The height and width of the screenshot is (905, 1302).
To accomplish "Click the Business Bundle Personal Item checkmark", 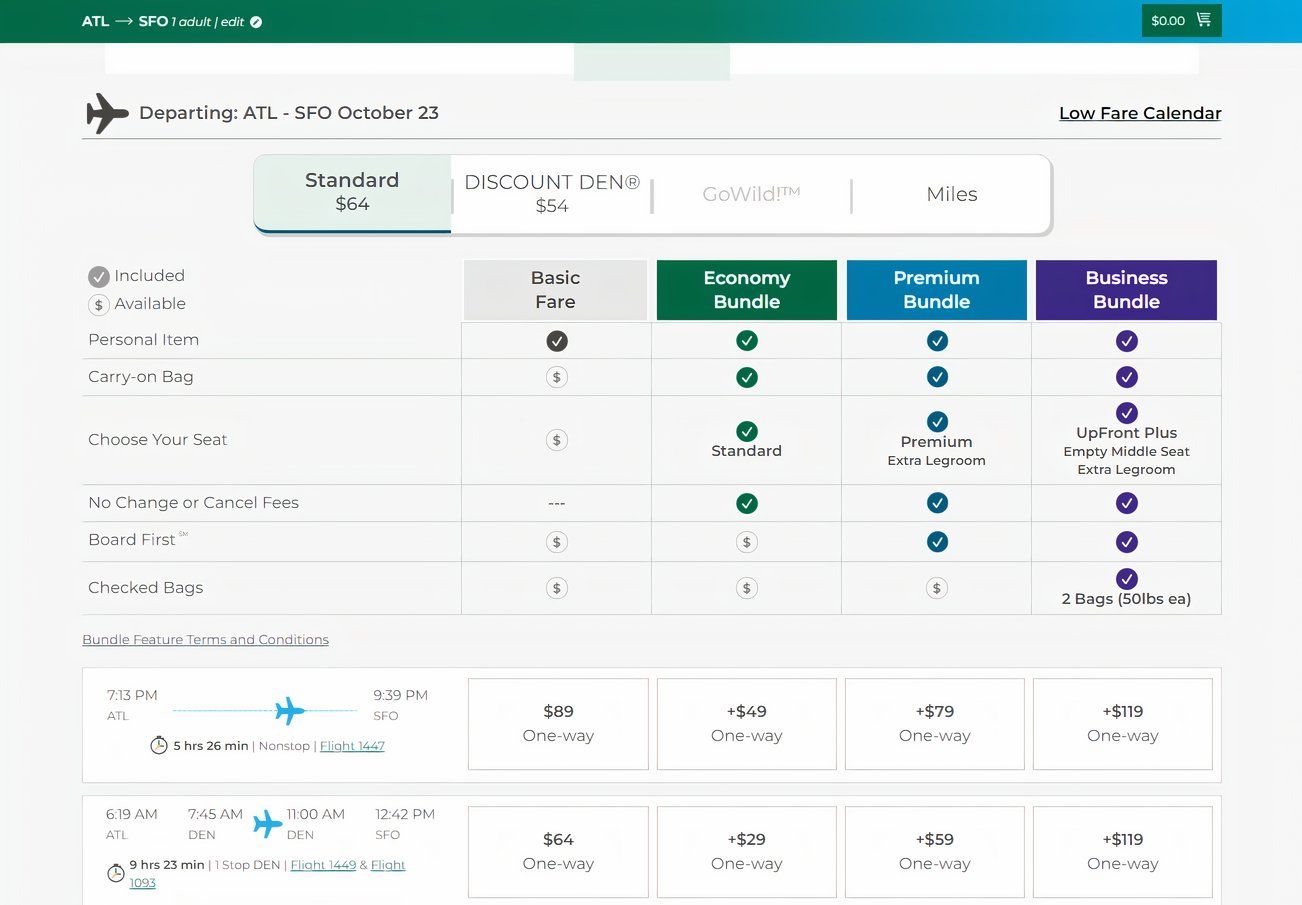I will point(1126,341).
